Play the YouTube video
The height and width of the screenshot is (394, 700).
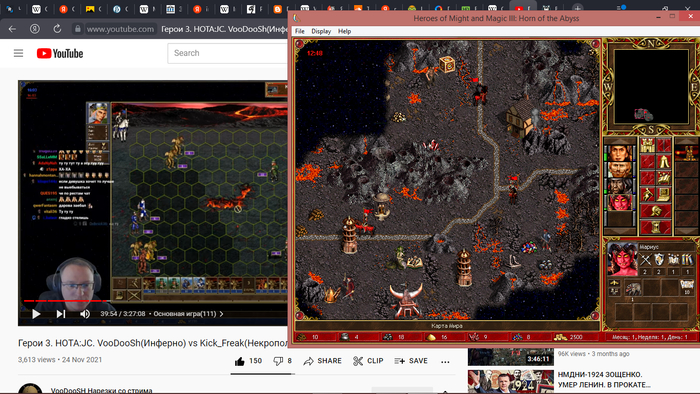point(36,314)
